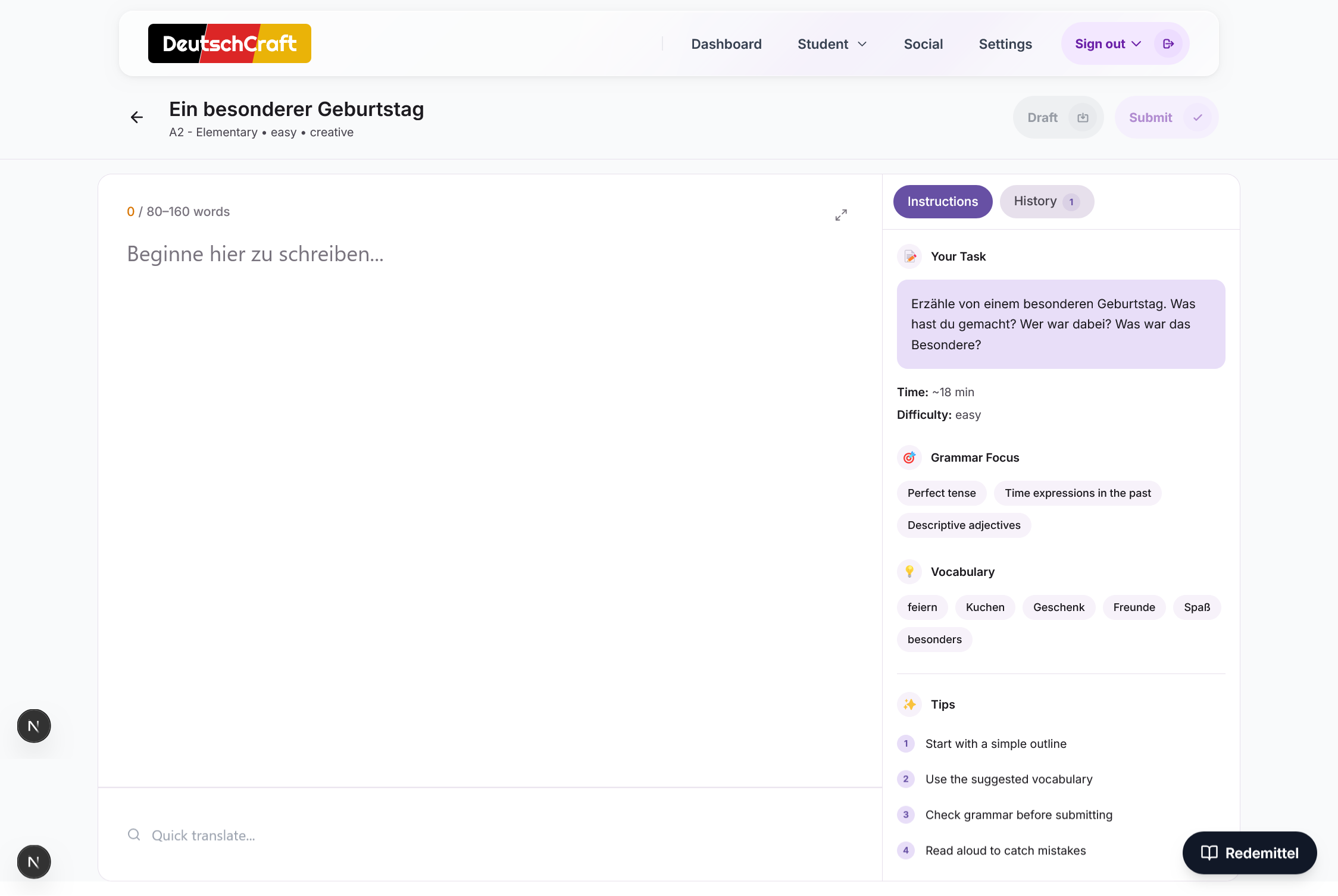Screen dimensions: 1338x896
Task: Click the Redemittel book icon
Action: click(x=1209, y=853)
